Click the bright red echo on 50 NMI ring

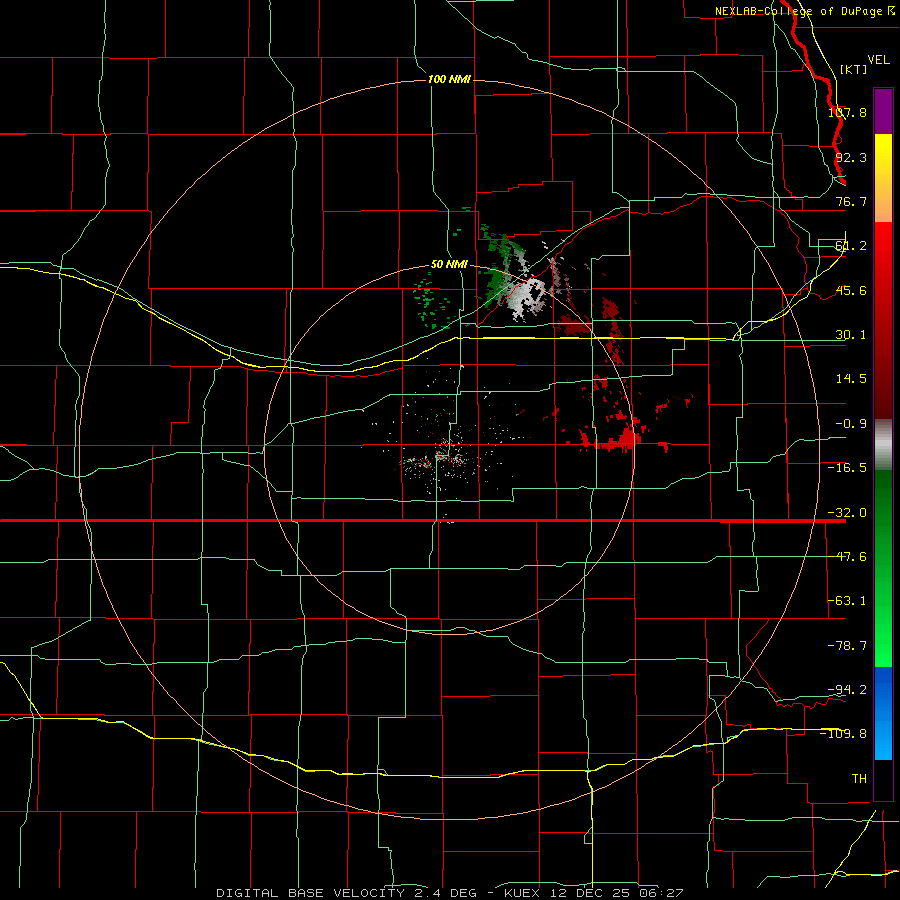pyautogui.click(x=627, y=439)
